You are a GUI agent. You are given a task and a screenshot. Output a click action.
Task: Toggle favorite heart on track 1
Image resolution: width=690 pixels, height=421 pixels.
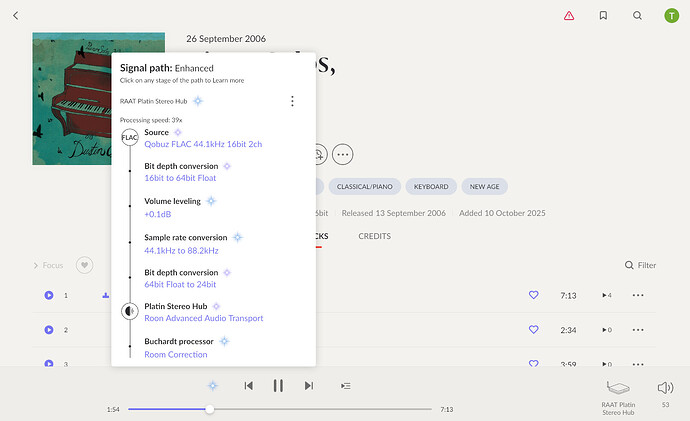(533, 295)
